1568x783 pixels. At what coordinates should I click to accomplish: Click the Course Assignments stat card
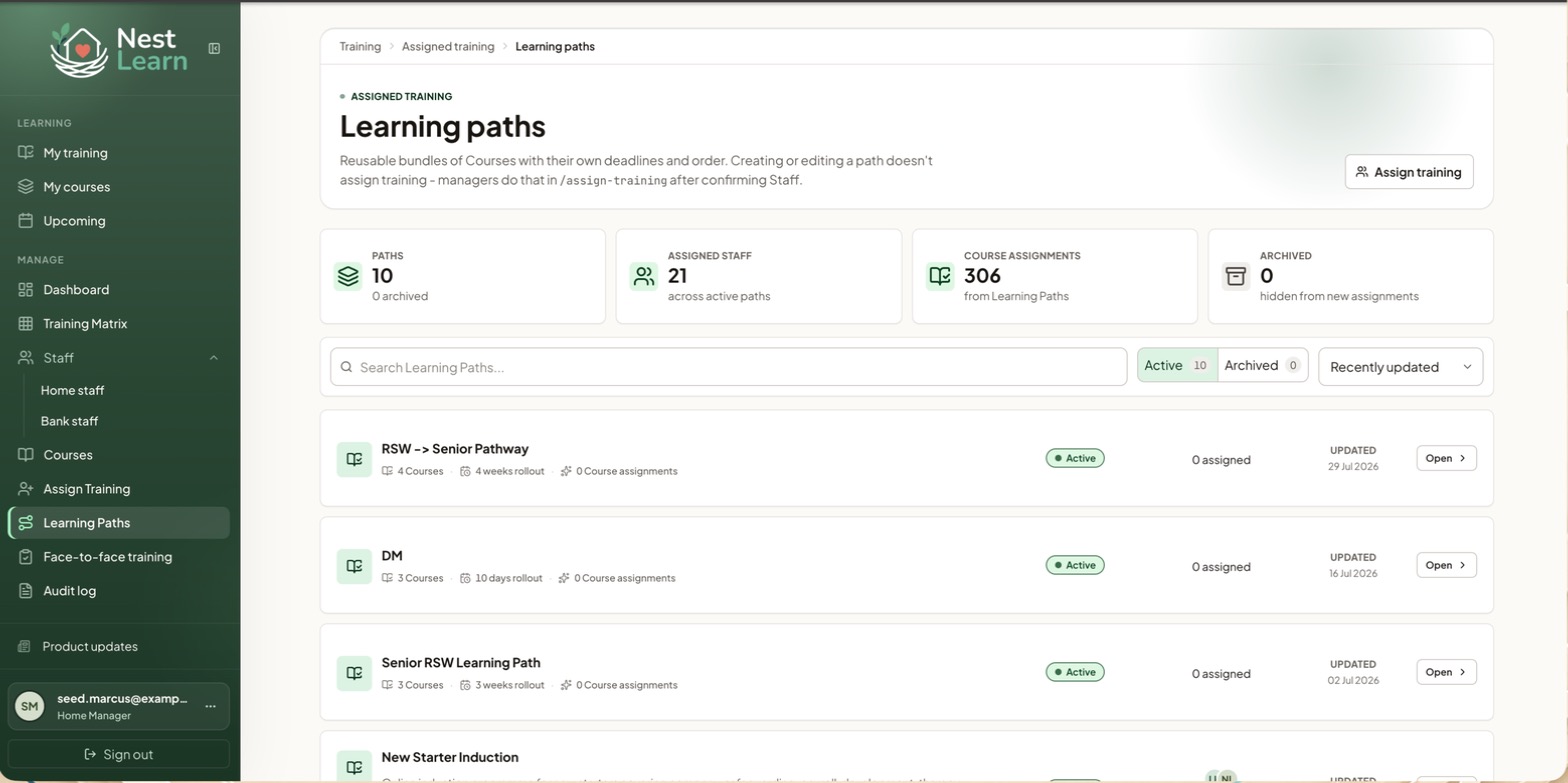pos(1055,277)
